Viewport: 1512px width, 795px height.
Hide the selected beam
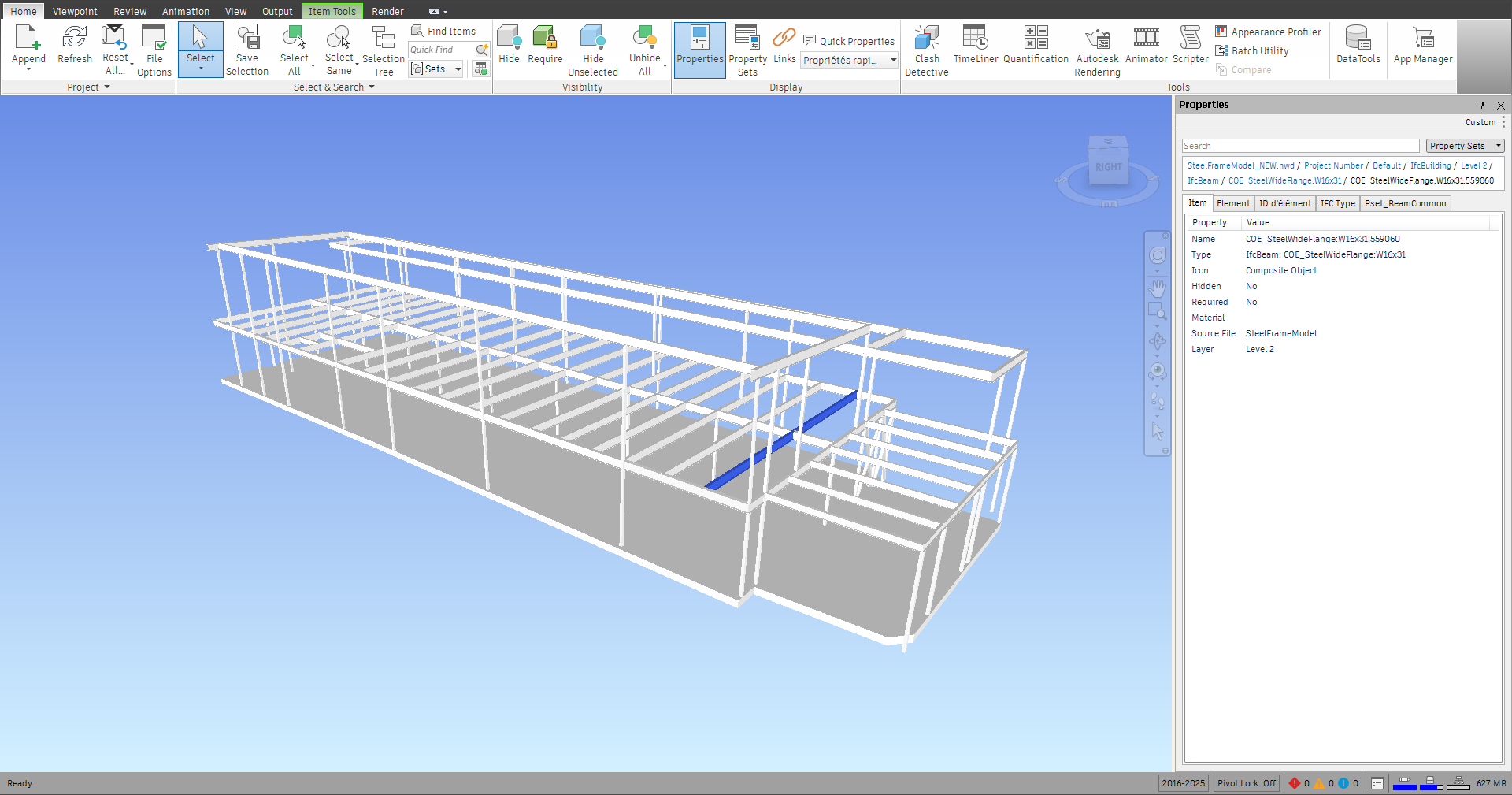click(509, 45)
